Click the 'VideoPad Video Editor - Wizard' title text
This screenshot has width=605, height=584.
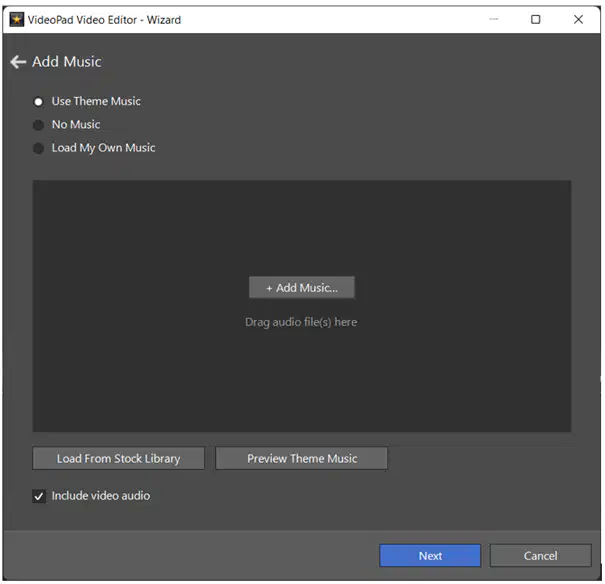pyautogui.click(x=104, y=20)
